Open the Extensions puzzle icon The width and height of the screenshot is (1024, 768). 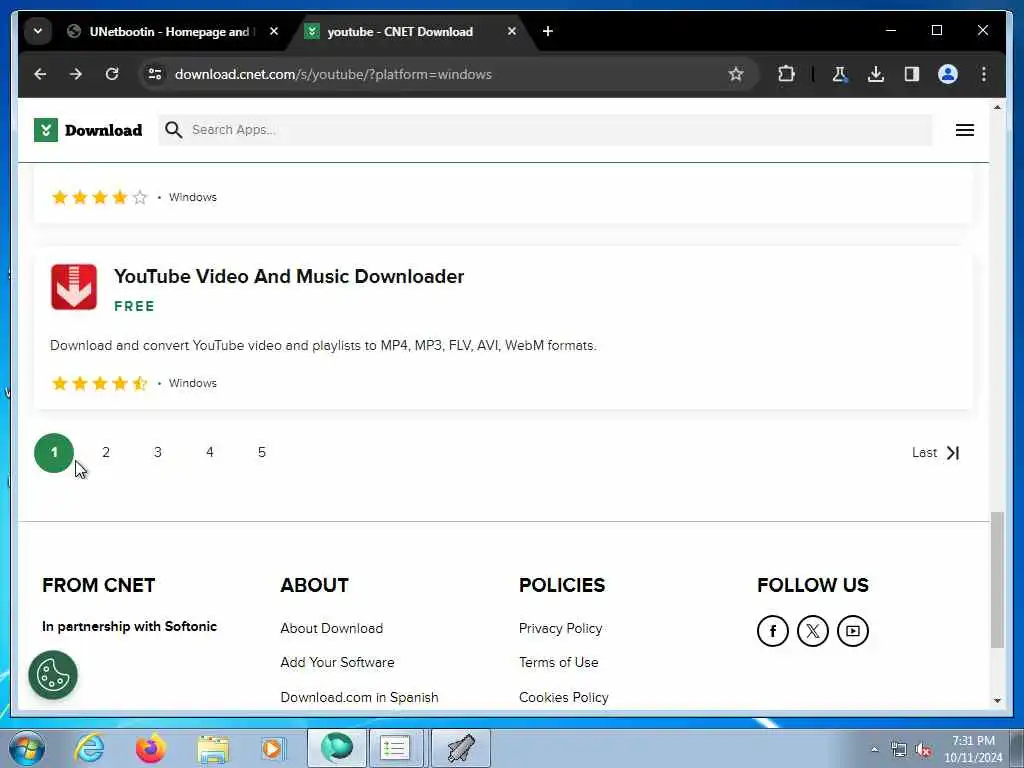coord(786,74)
